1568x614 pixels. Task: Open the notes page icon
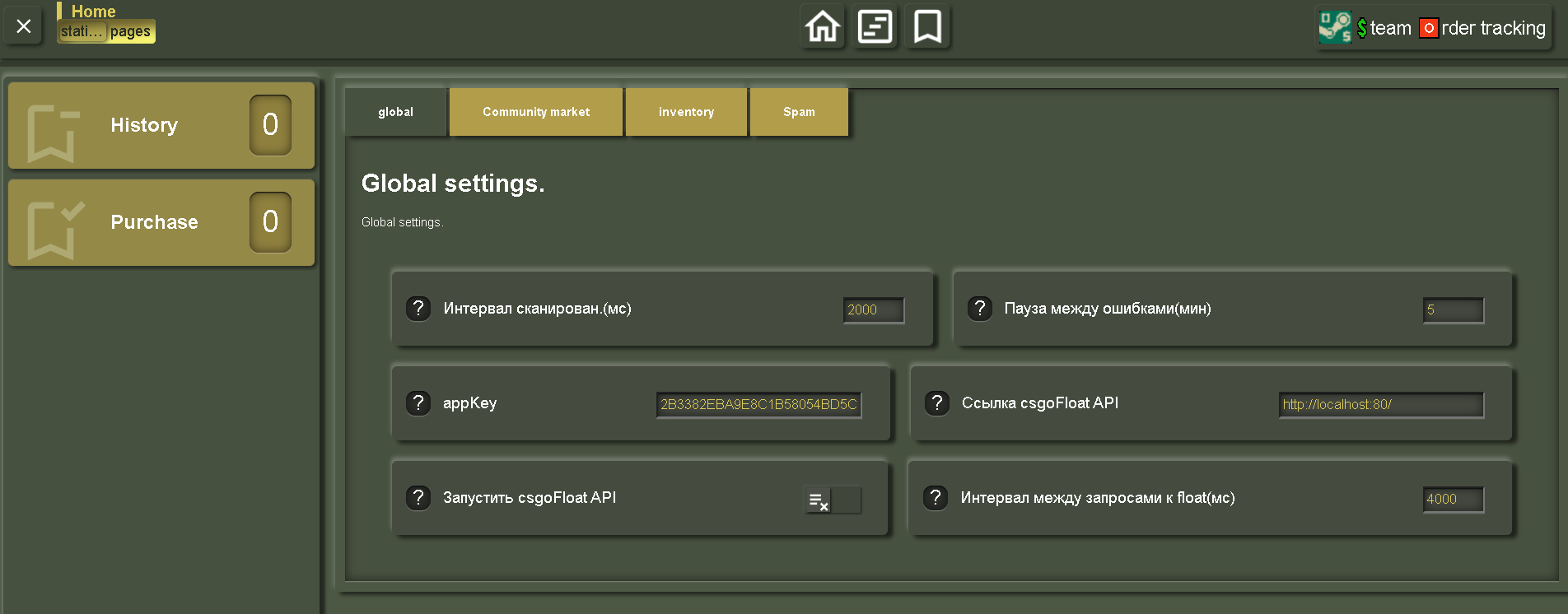(x=875, y=27)
